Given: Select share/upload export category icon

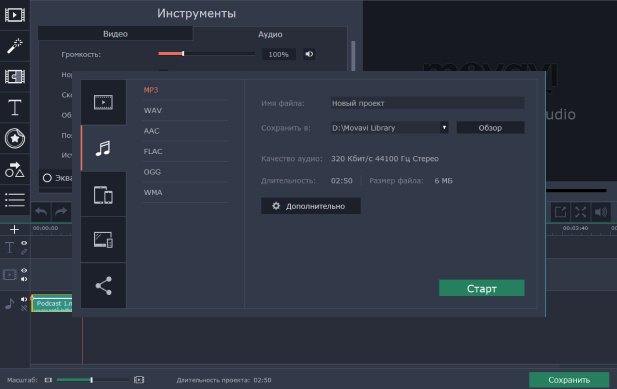Looking at the screenshot, I should point(103,286).
